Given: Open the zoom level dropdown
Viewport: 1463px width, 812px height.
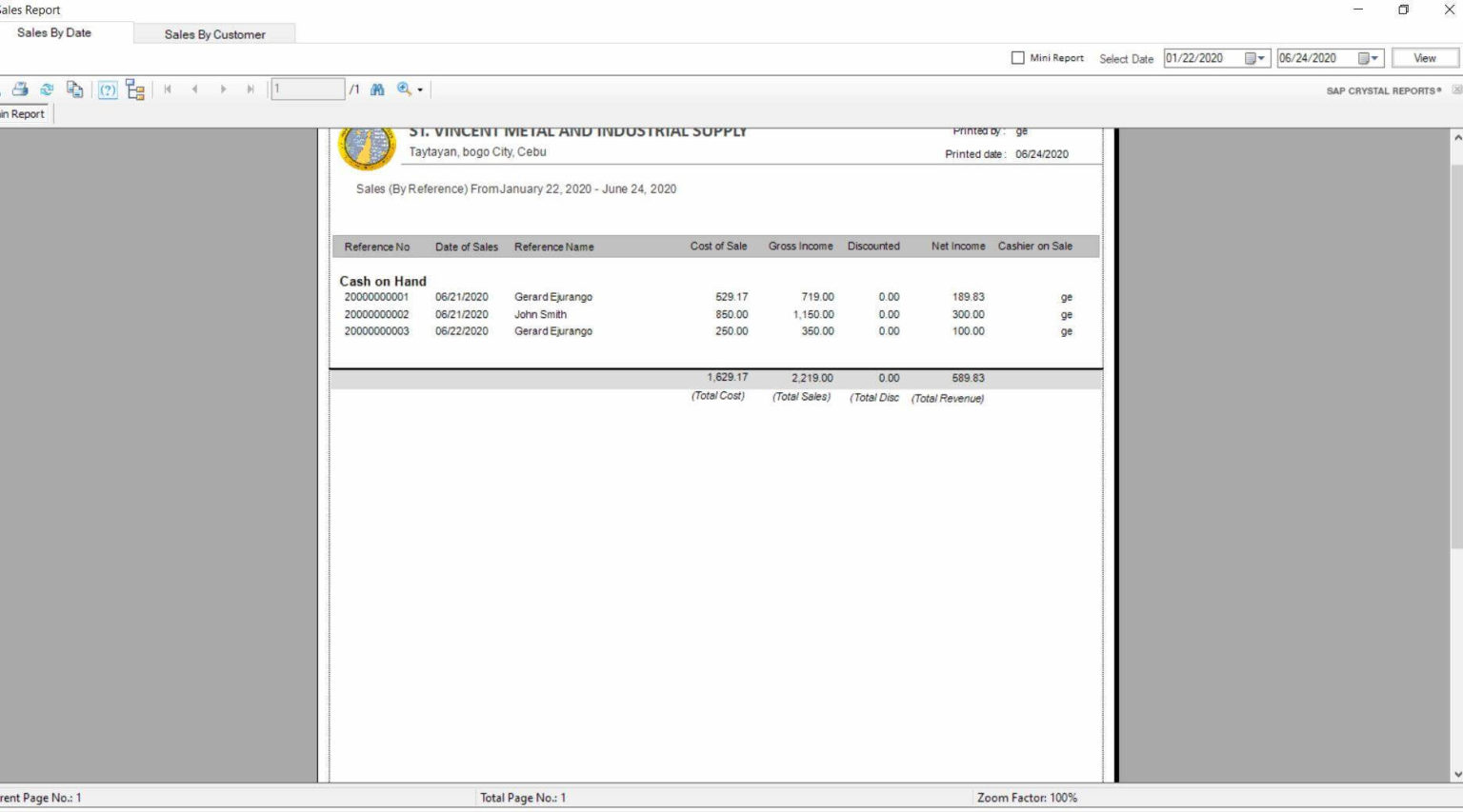Looking at the screenshot, I should [419, 89].
